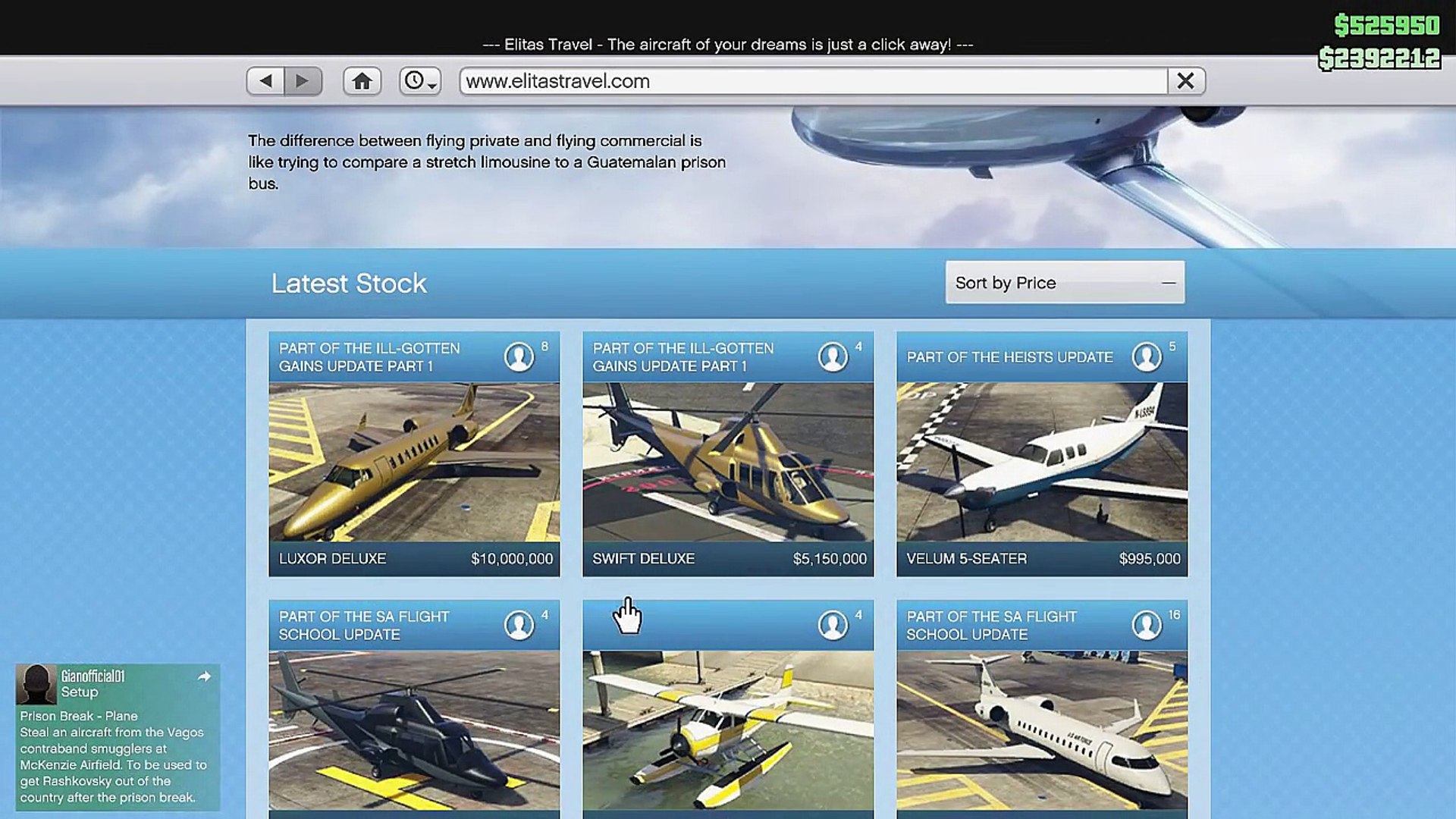The image size is (1456, 819).
Task: Click the elitastravel.com address bar
Action: pyautogui.click(x=811, y=81)
